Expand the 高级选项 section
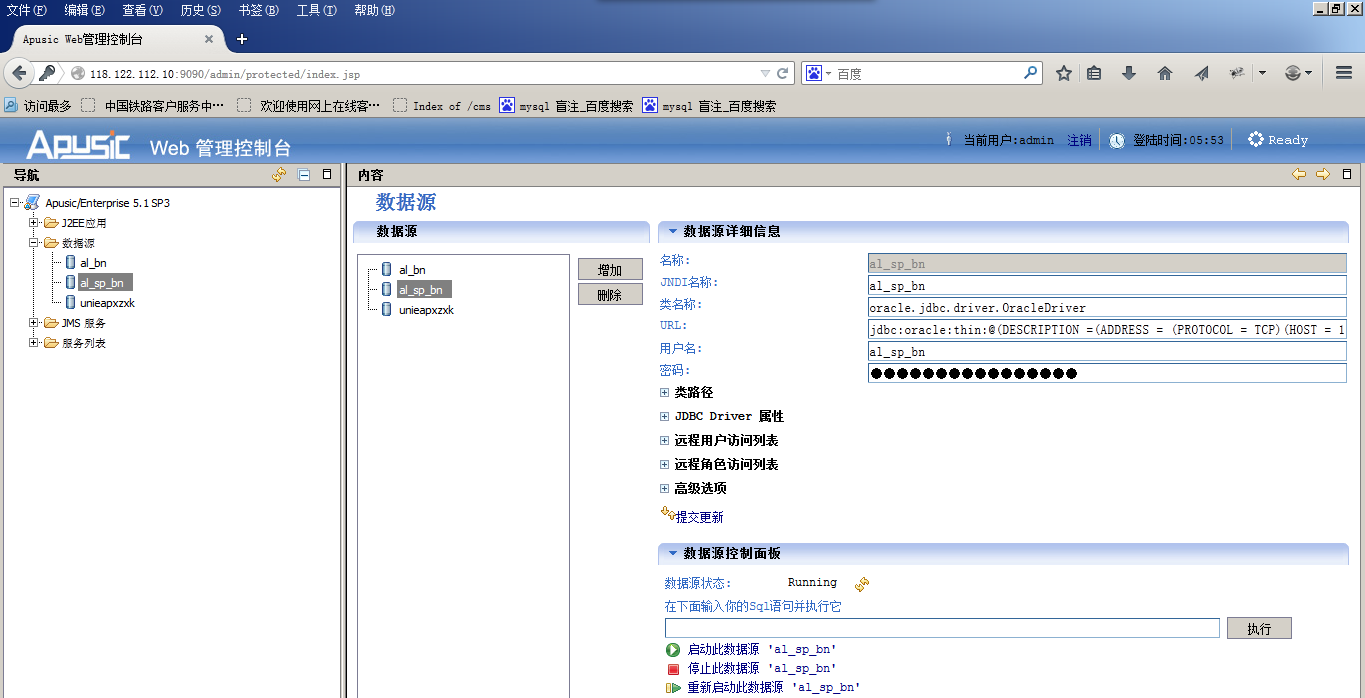 pos(664,489)
